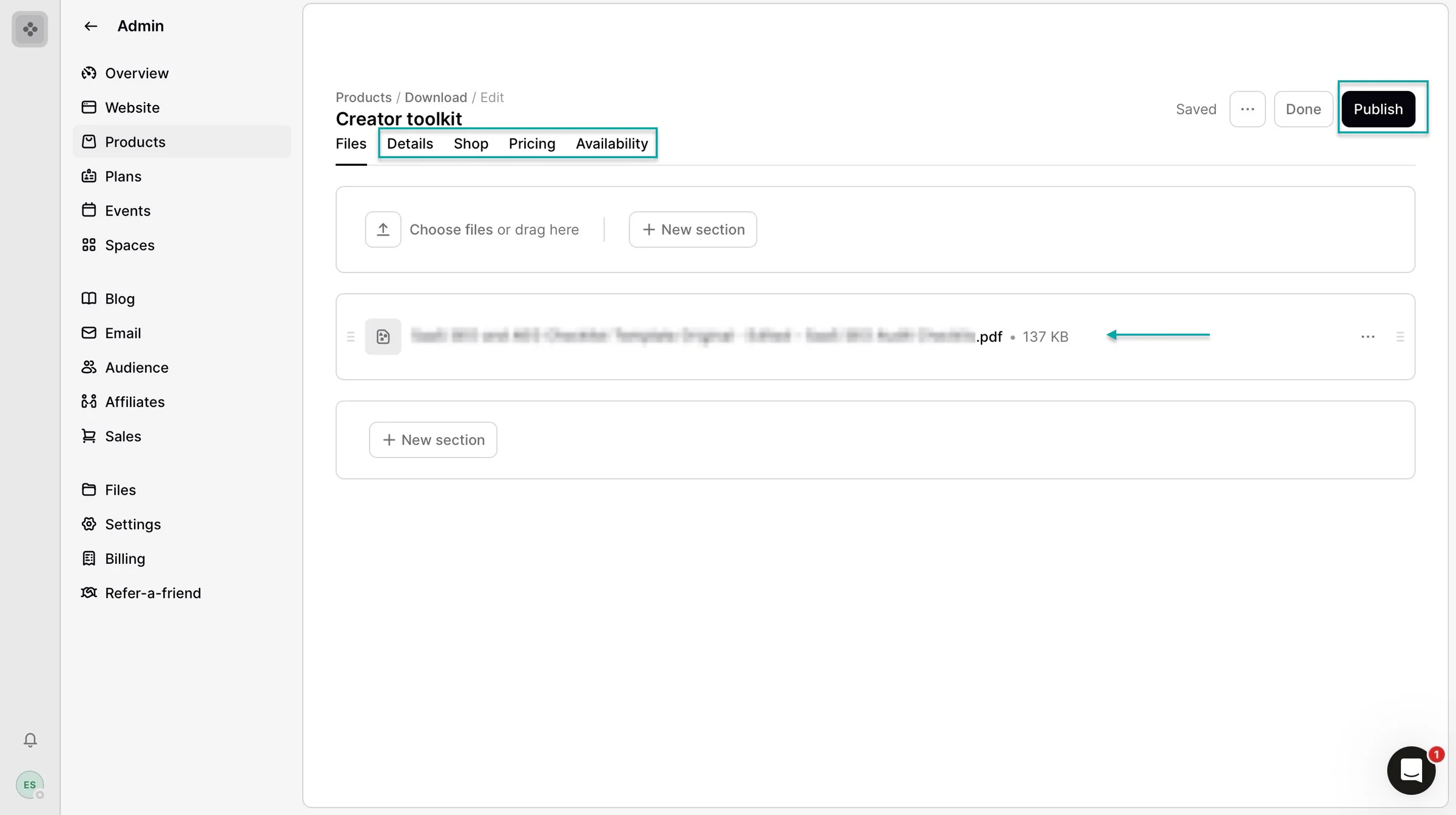The height and width of the screenshot is (815, 1456).
Task: Click the upload files icon button
Action: point(383,229)
